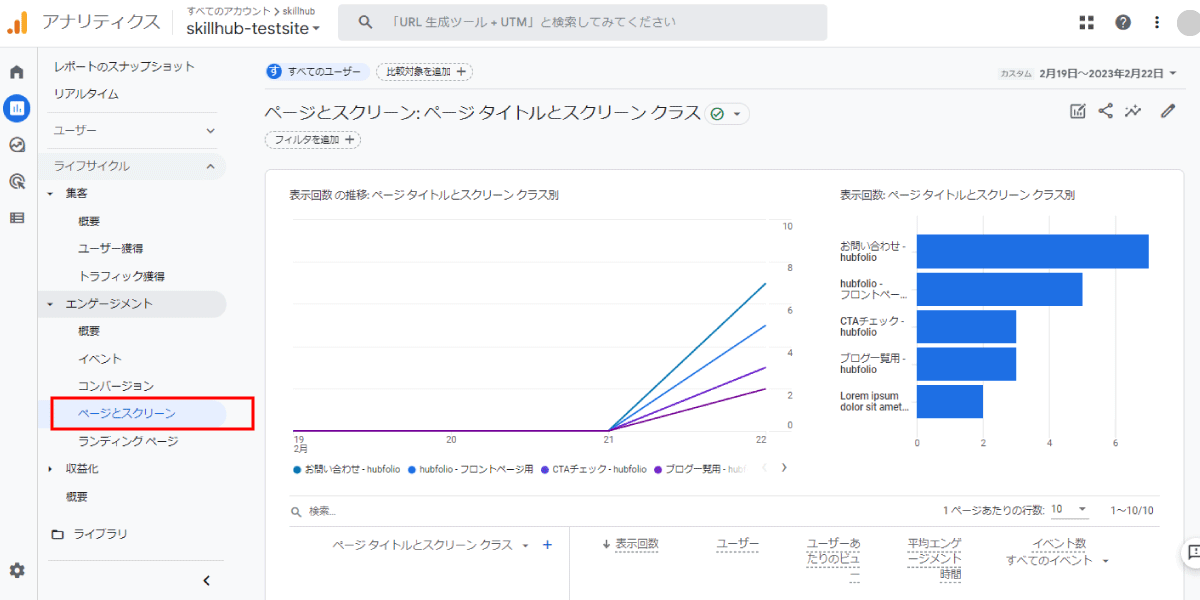
Task: Open the Google apps grid
Action: point(1088,22)
